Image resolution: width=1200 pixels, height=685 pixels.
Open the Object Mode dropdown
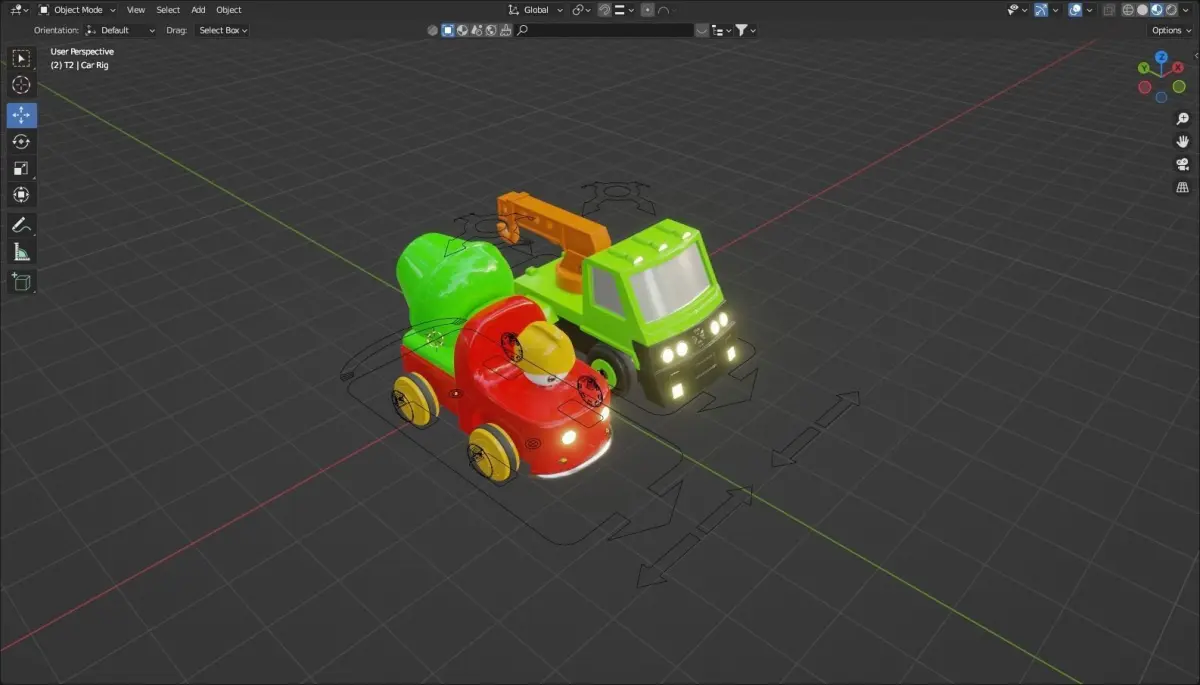[x=76, y=10]
